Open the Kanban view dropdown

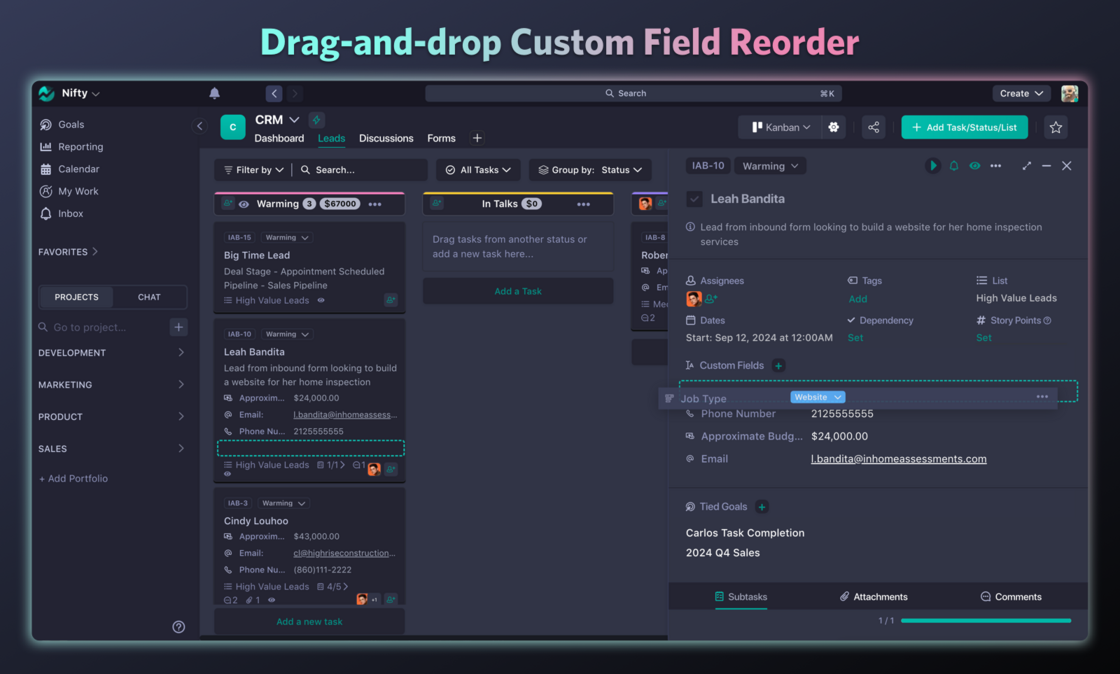click(780, 127)
